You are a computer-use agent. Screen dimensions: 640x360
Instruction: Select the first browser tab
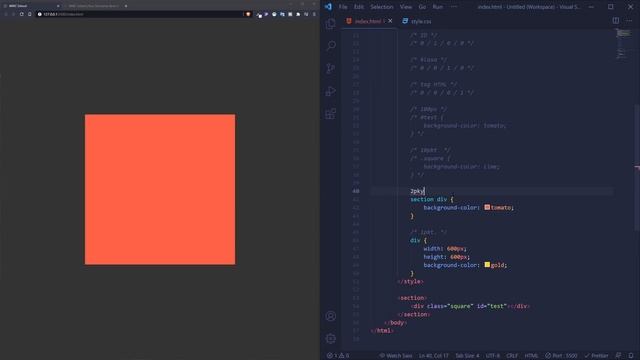point(32,6)
